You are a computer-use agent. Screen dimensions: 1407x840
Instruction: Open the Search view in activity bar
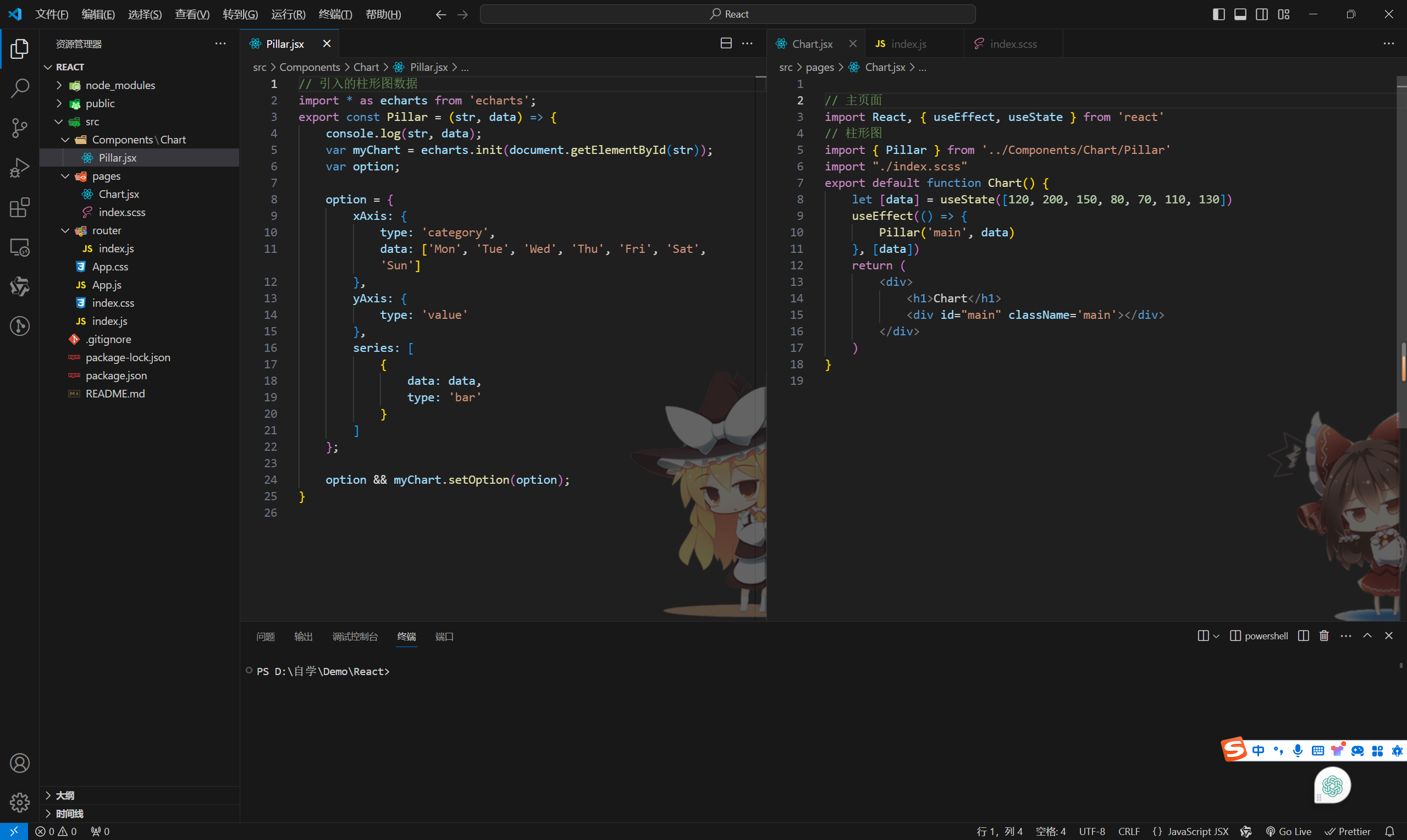(20, 89)
